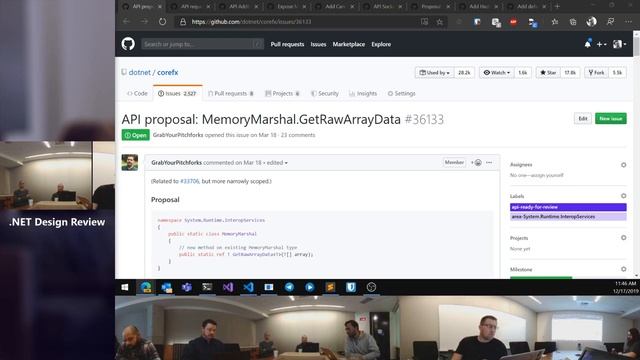
Task: Open the Windows Start button
Action: 125,287
